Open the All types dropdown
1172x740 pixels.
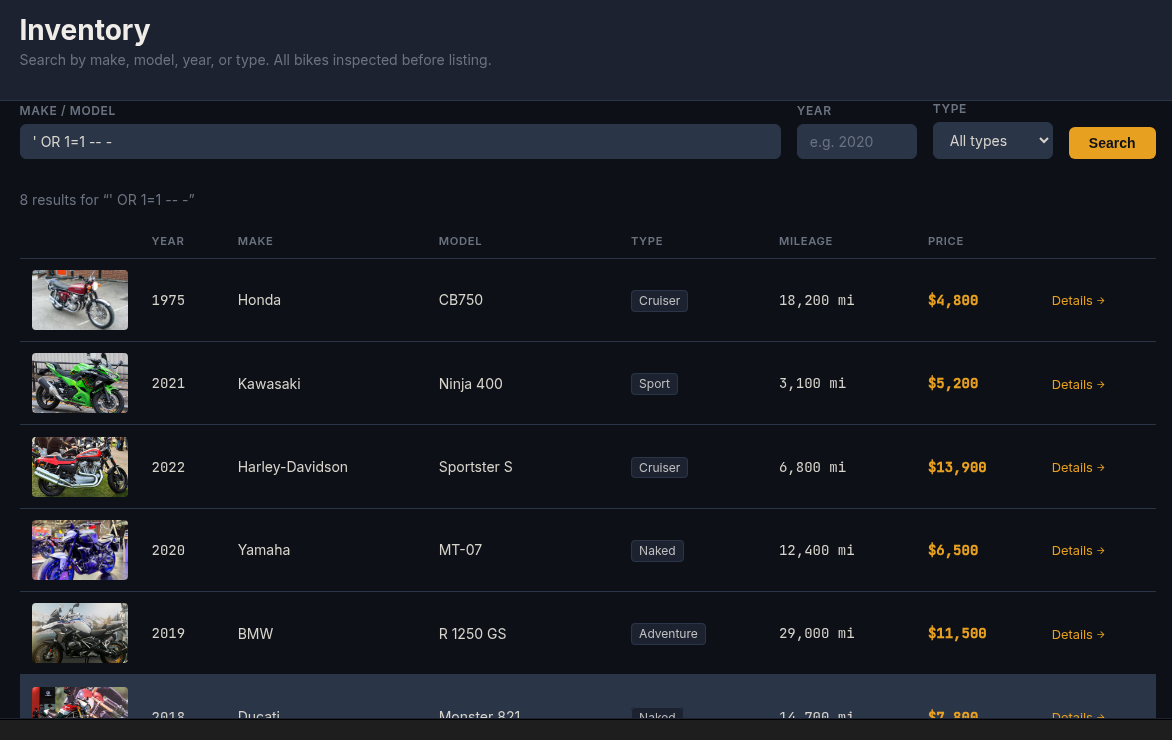point(993,141)
